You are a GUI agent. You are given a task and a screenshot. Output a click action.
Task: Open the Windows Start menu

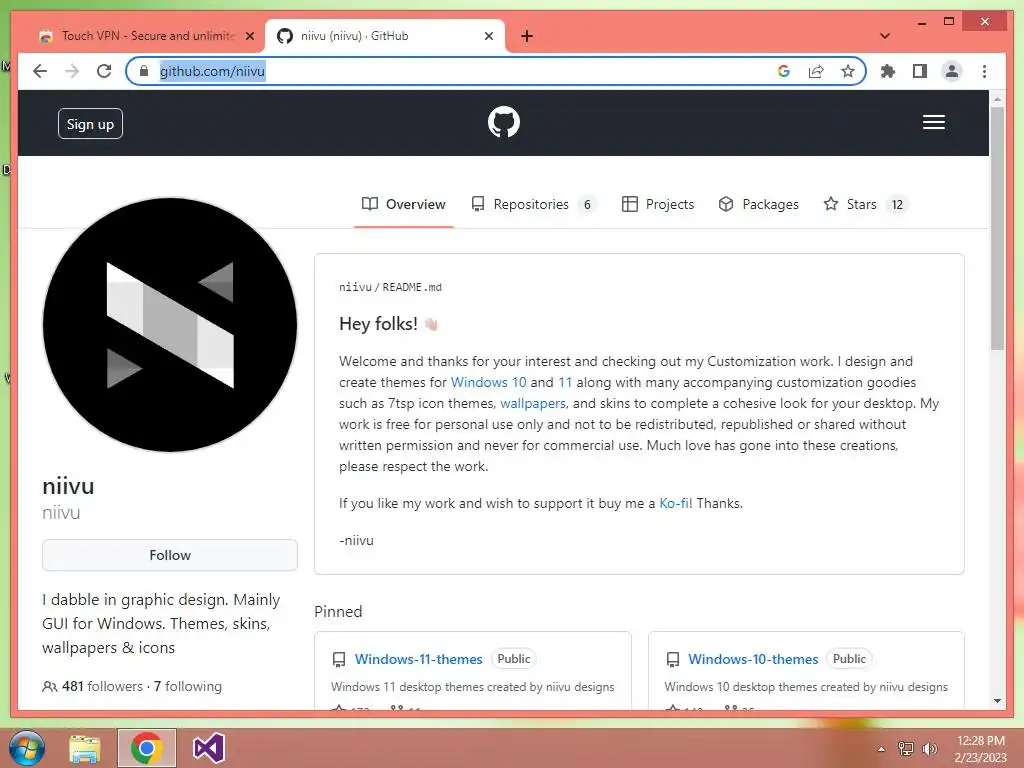26,748
